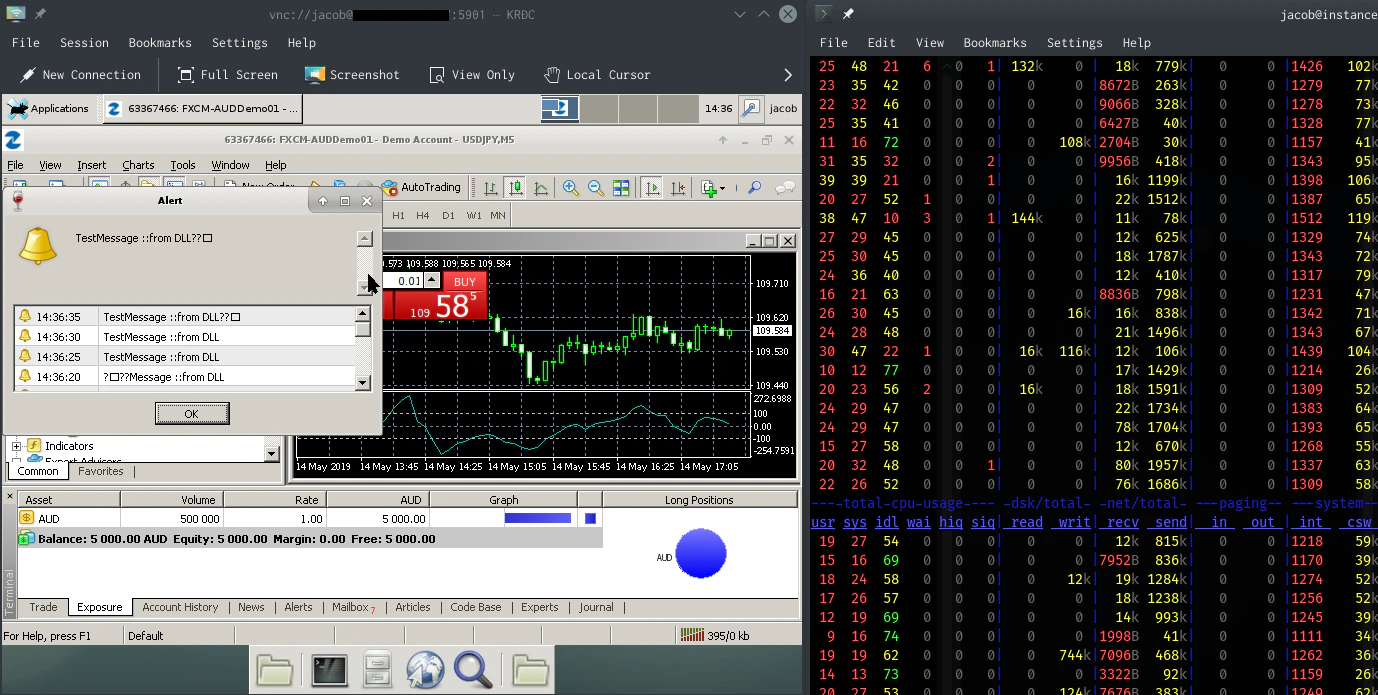Screen dimensions: 1378x695
Task: Open the Bookmarks menu in KRDC
Action: (x=160, y=43)
